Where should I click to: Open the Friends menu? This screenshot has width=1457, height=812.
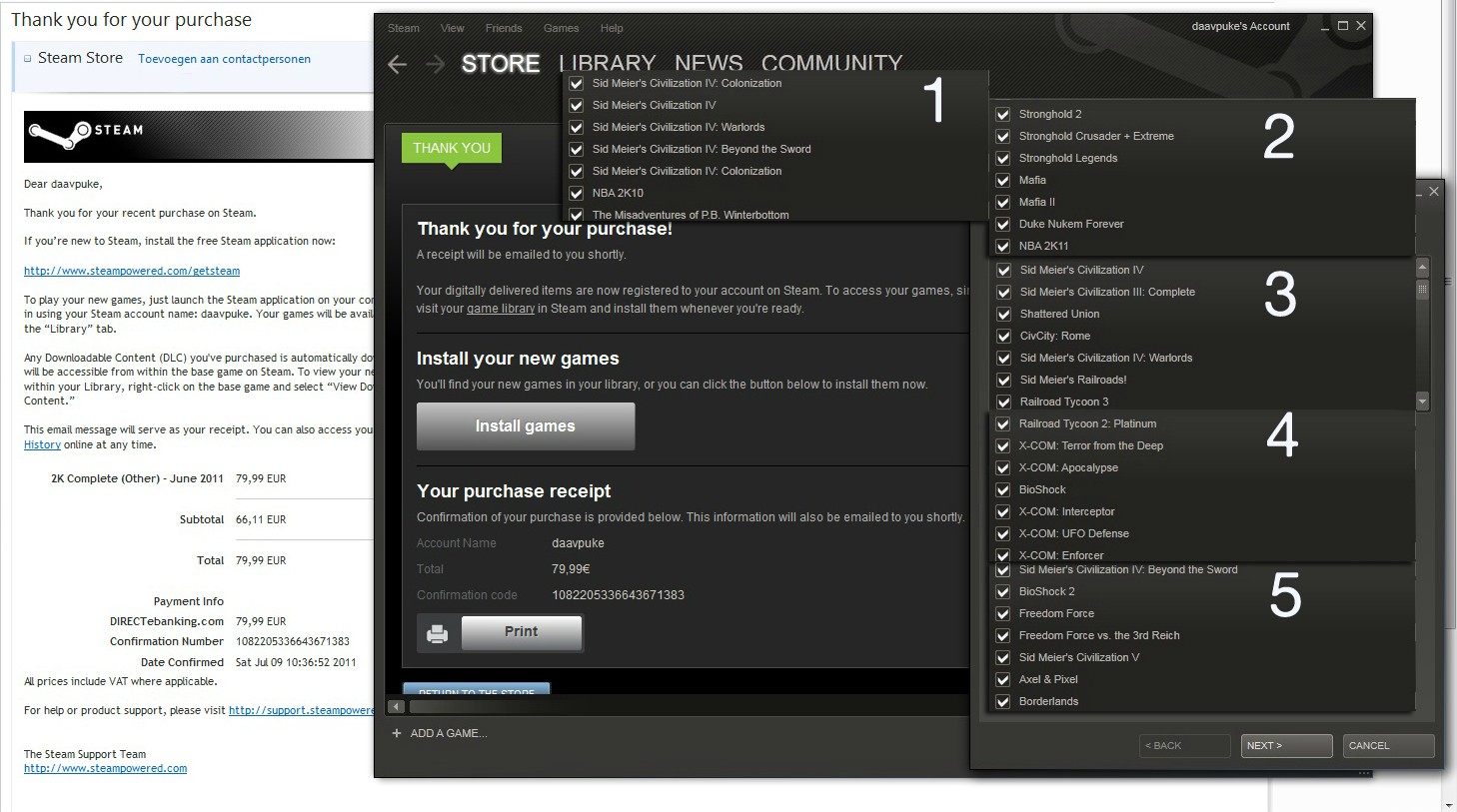(504, 28)
